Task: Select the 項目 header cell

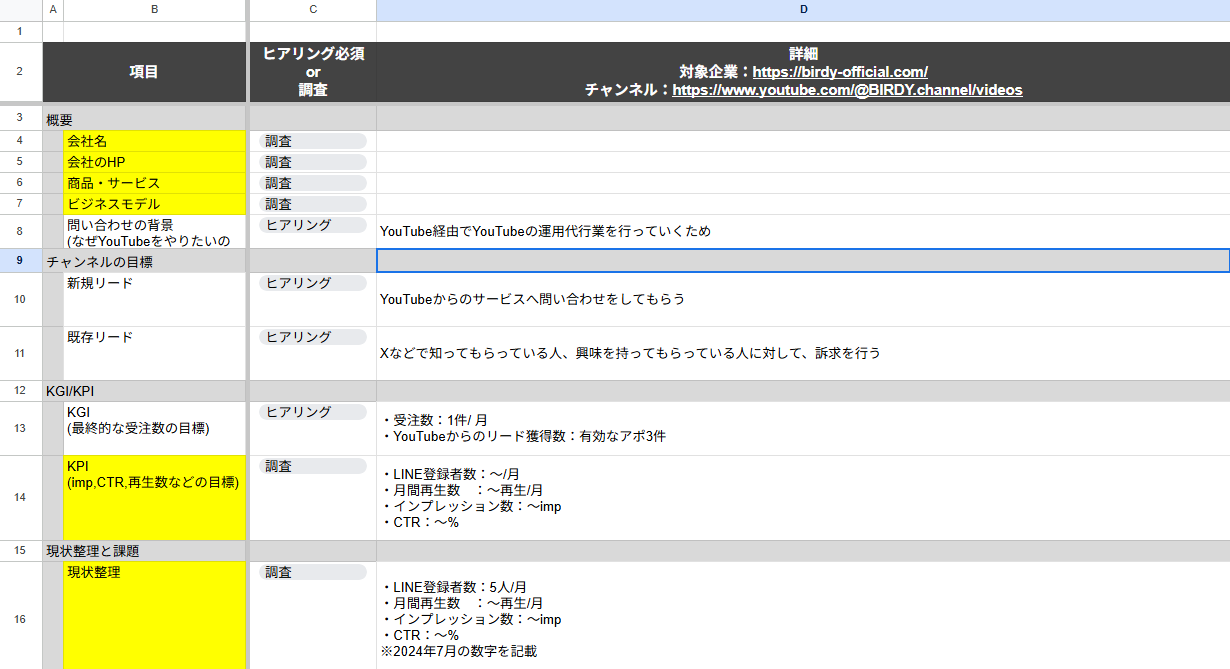Action: (144, 72)
